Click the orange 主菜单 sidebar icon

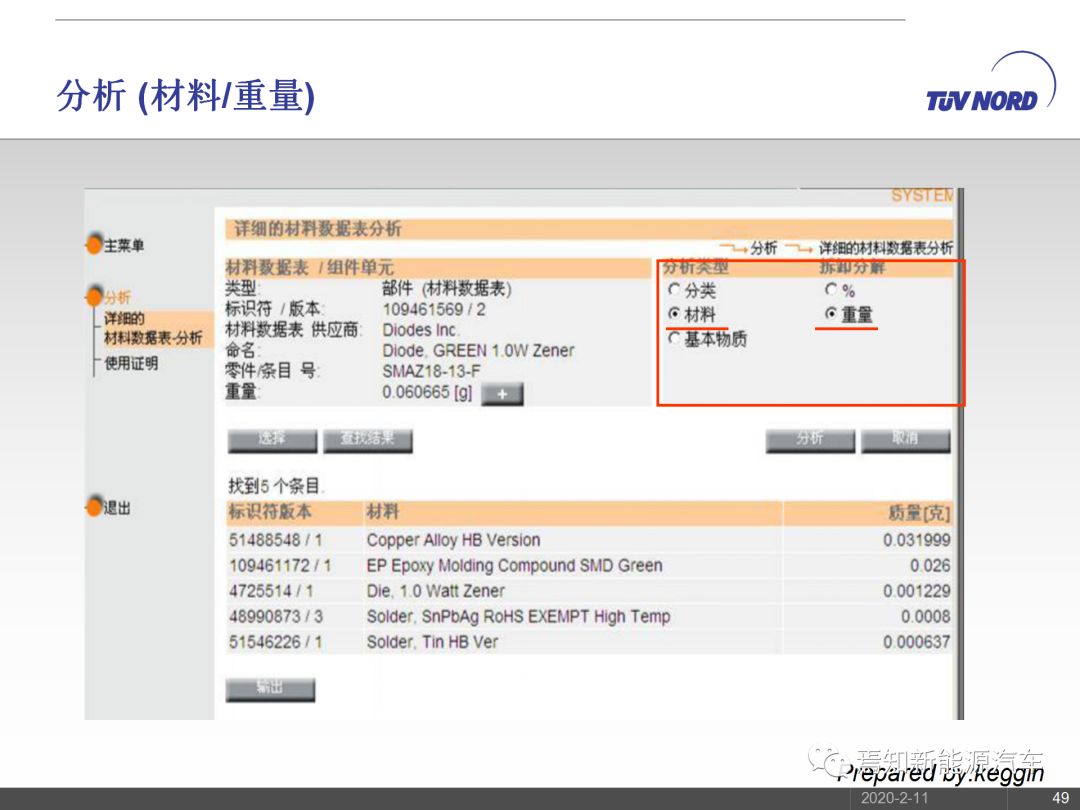[x=94, y=244]
